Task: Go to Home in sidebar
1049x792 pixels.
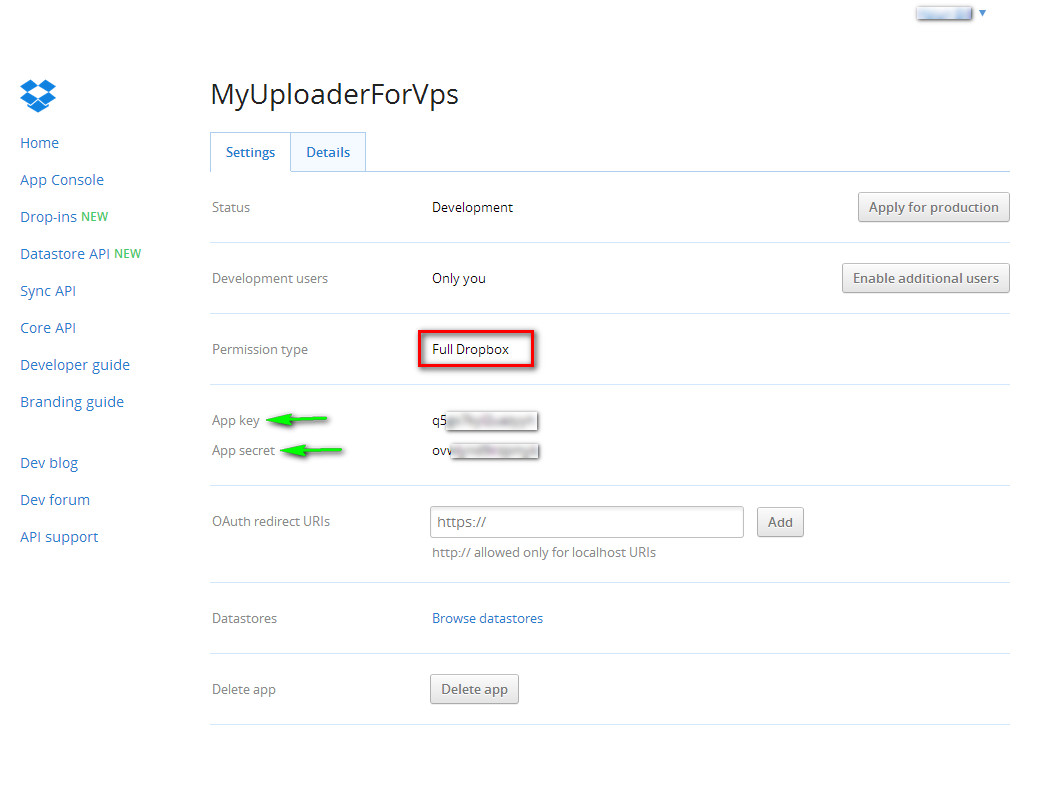Action: pos(39,142)
